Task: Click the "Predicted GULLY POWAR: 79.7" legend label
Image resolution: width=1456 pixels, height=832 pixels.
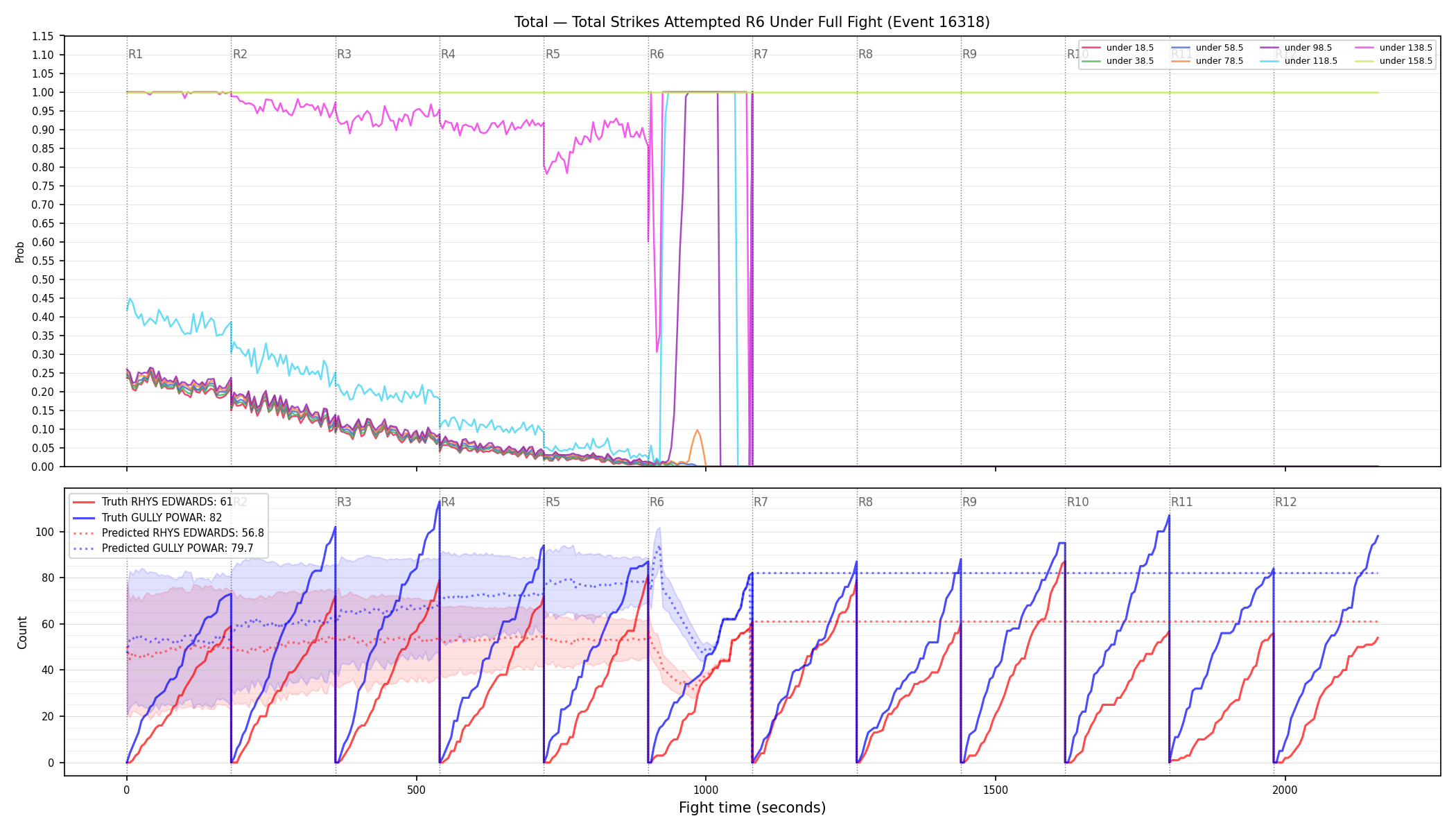Action: (x=177, y=548)
